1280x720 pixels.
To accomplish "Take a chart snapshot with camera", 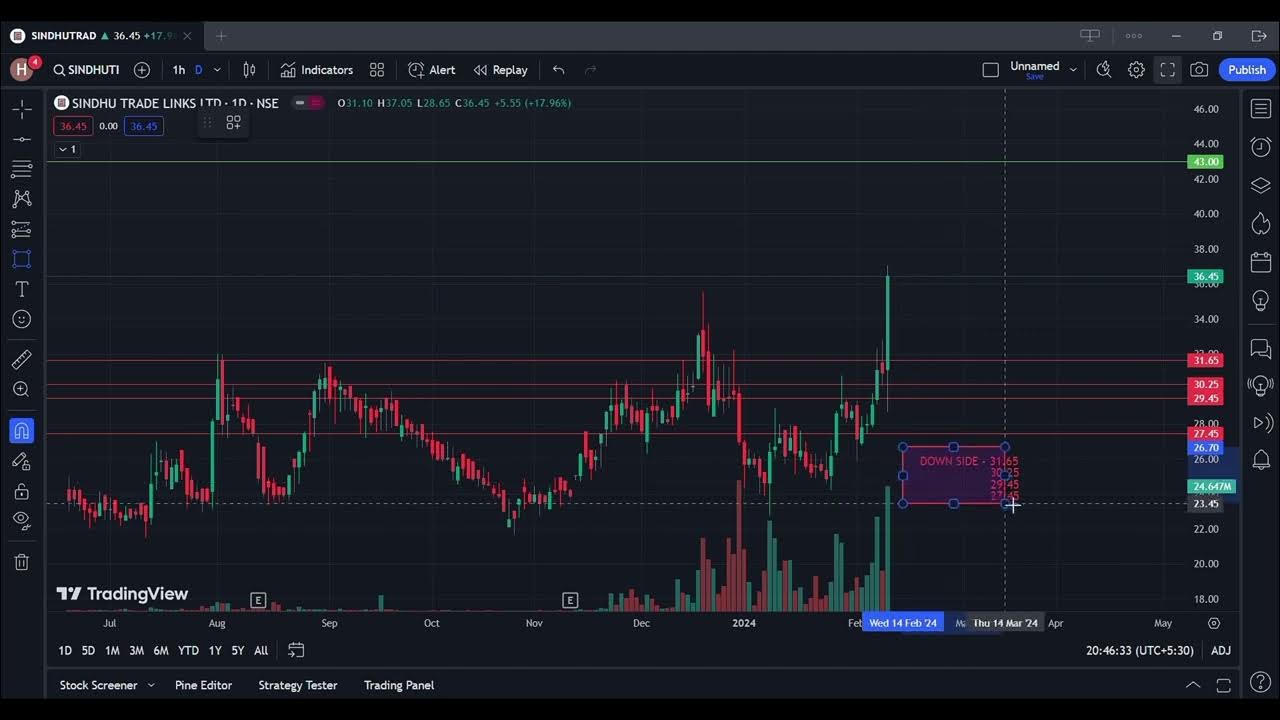I will click(x=1199, y=70).
